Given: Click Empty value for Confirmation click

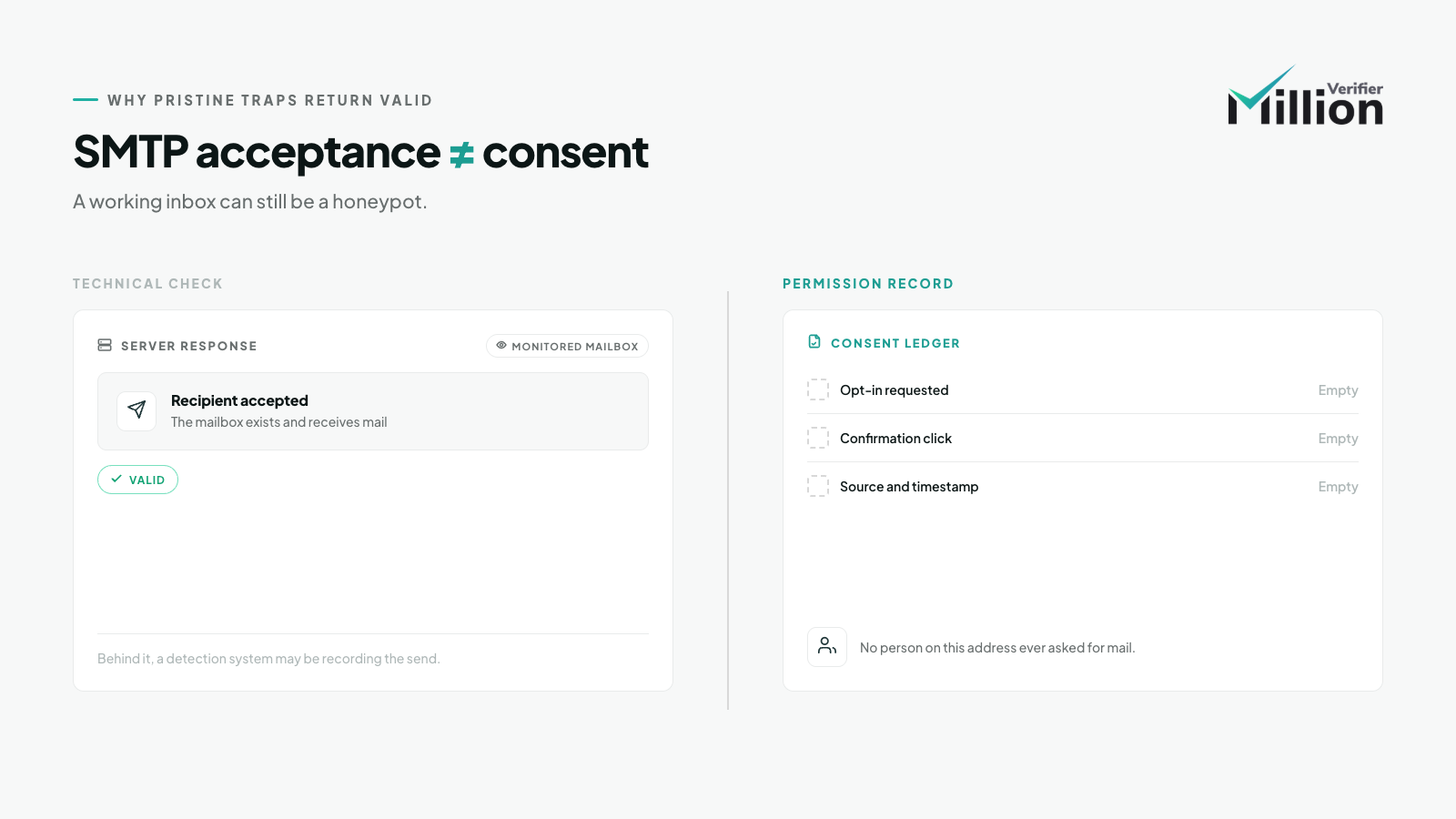Looking at the screenshot, I should (x=1338, y=439).
